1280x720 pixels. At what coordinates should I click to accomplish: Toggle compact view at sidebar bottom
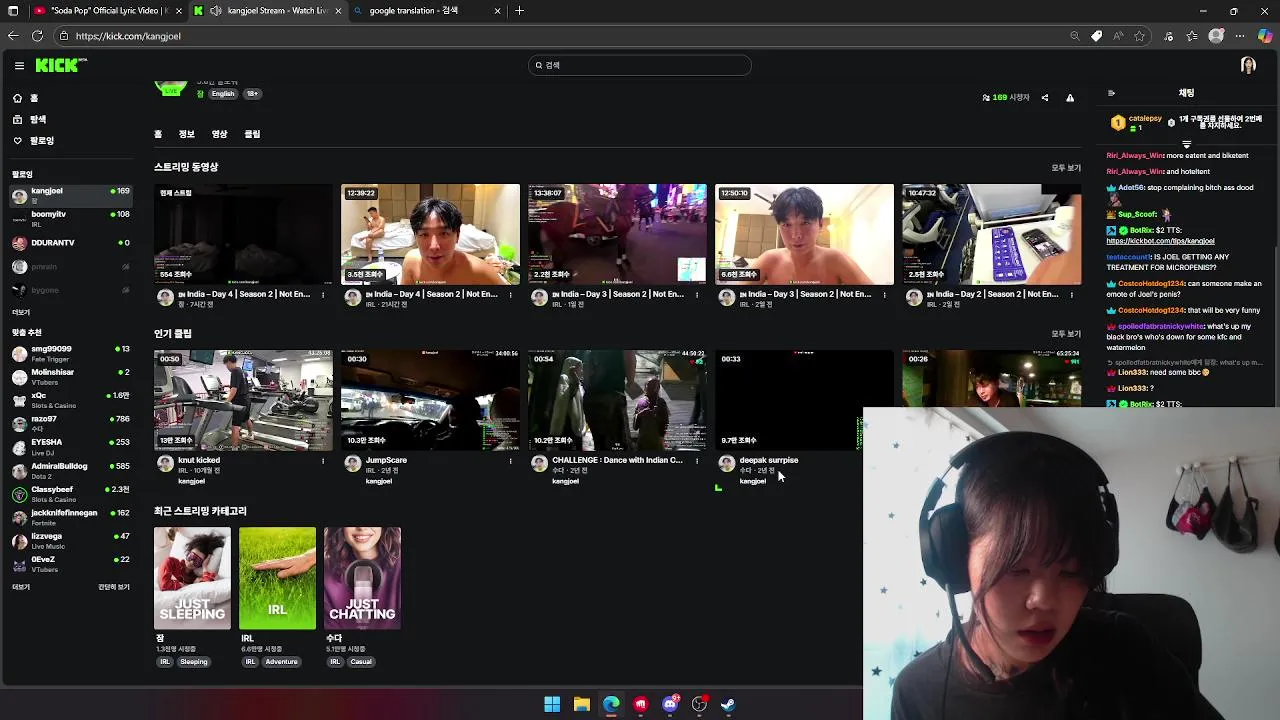click(113, 587)
